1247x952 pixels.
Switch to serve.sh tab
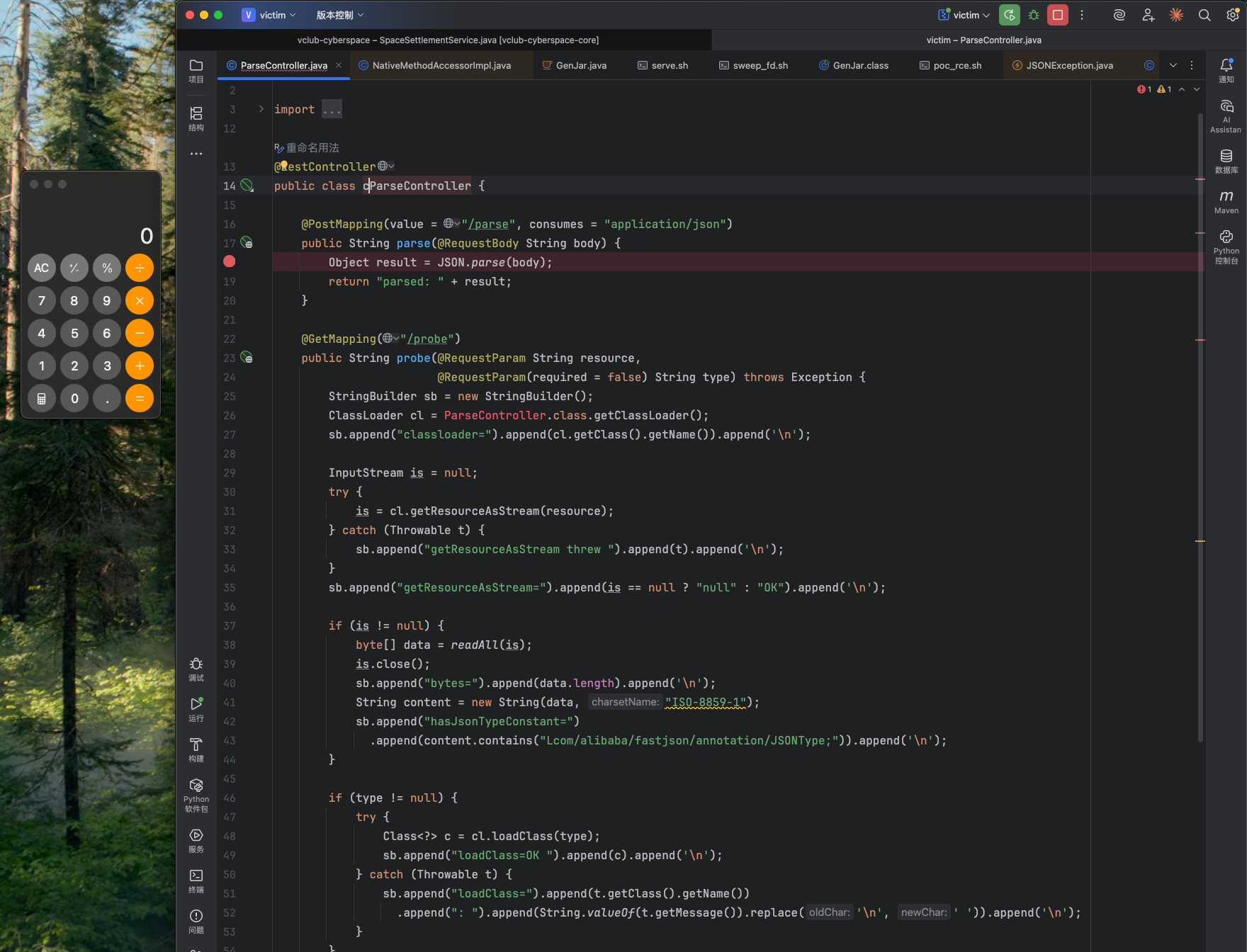pyautogui.click(x=663, y=65)
